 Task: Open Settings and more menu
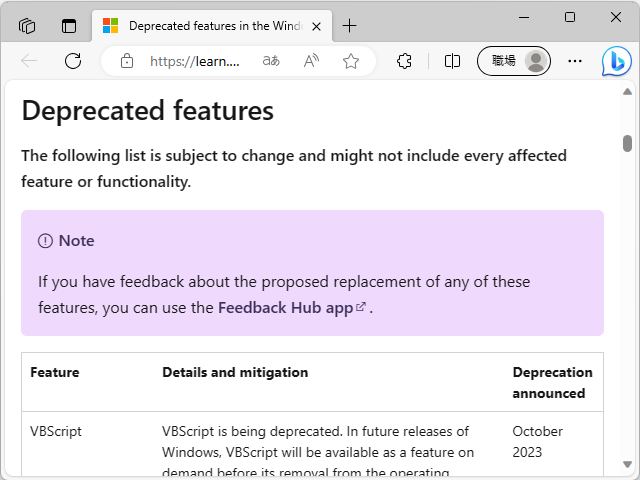pos(575,61)
